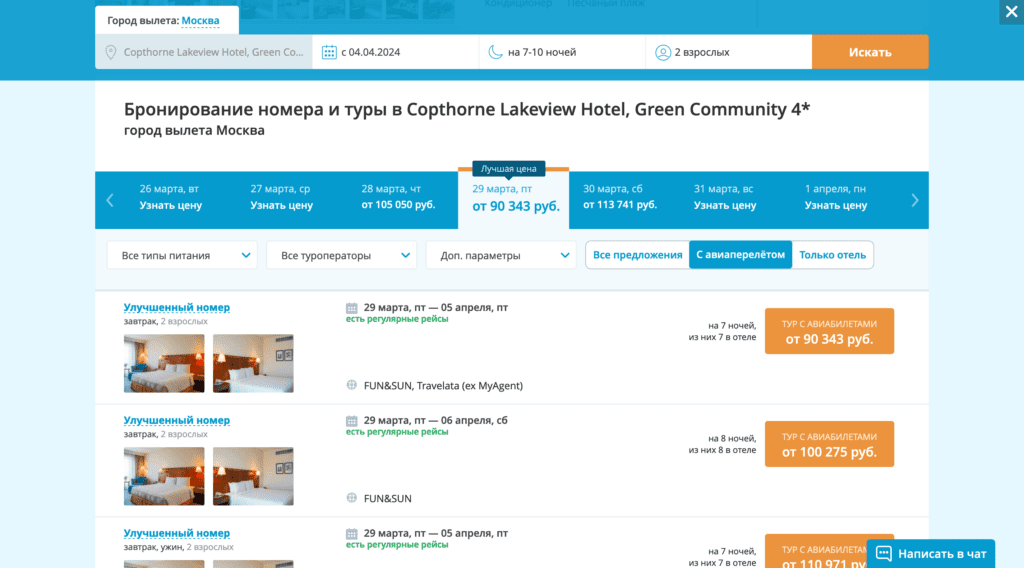
Task: Click the на 8 ночей duration text
Action: tap(732, 438)
